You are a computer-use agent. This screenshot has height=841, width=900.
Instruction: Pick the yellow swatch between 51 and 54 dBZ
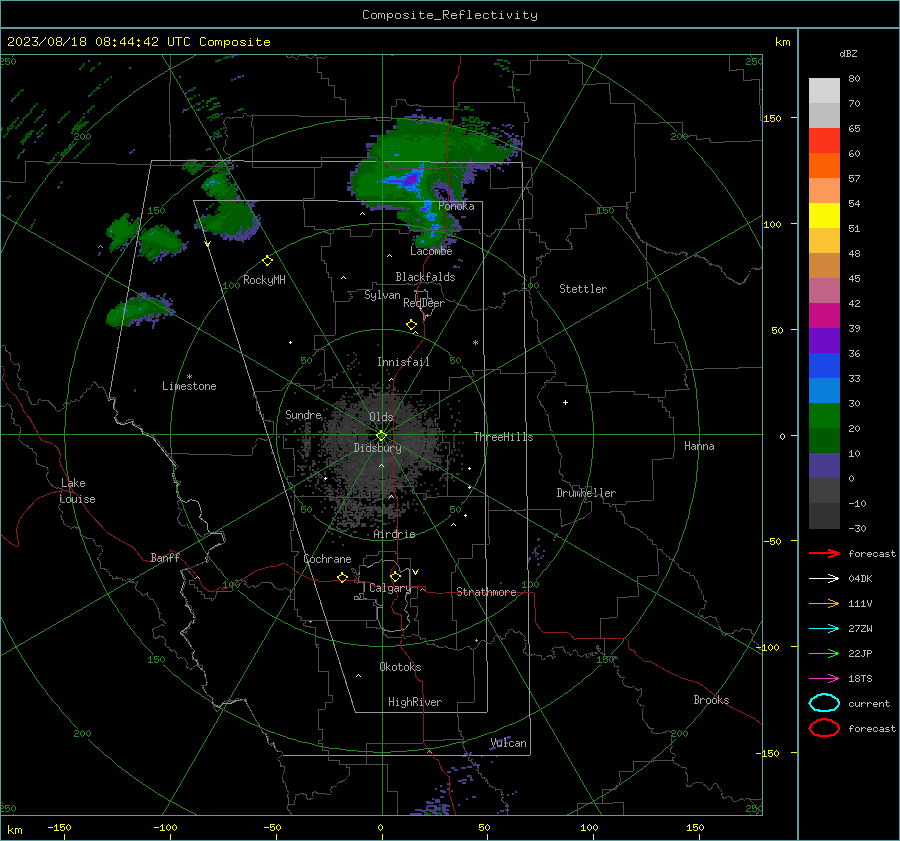click(824, 215)
